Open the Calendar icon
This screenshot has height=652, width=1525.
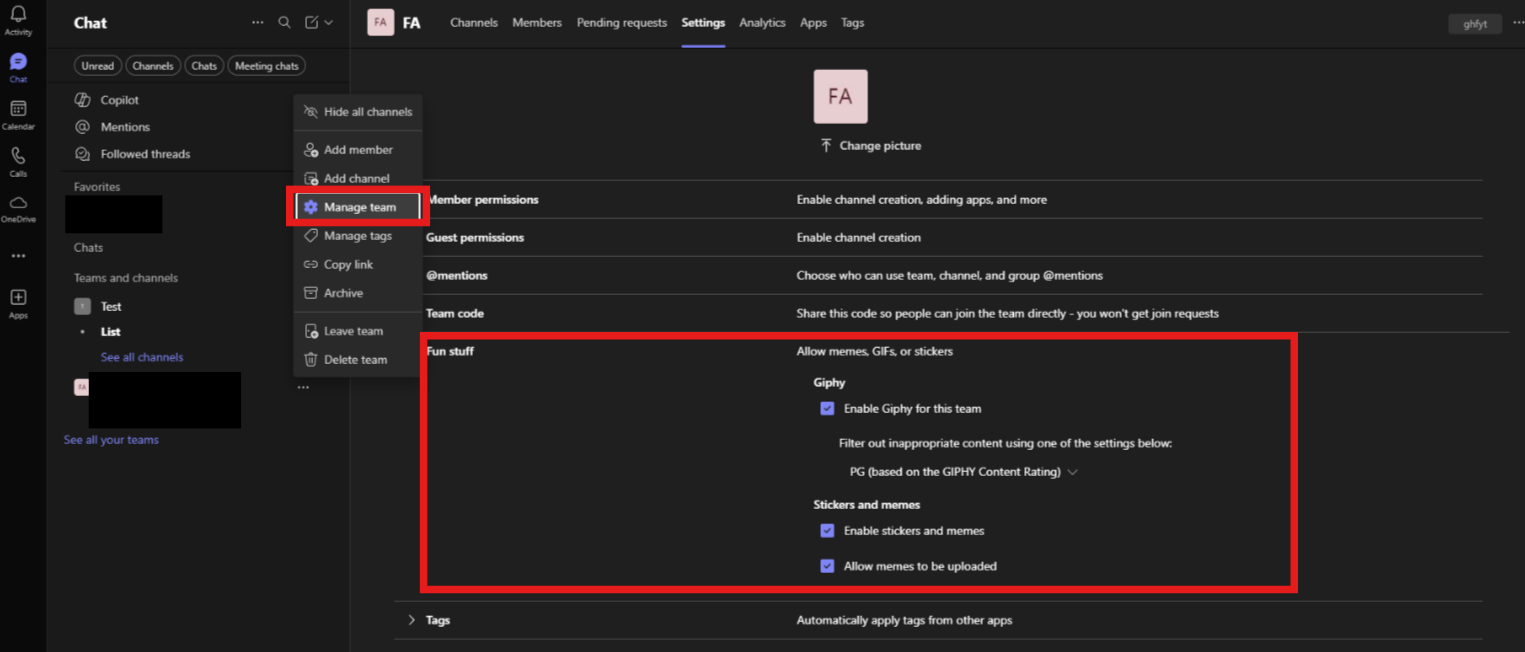(x=18, y=109)
